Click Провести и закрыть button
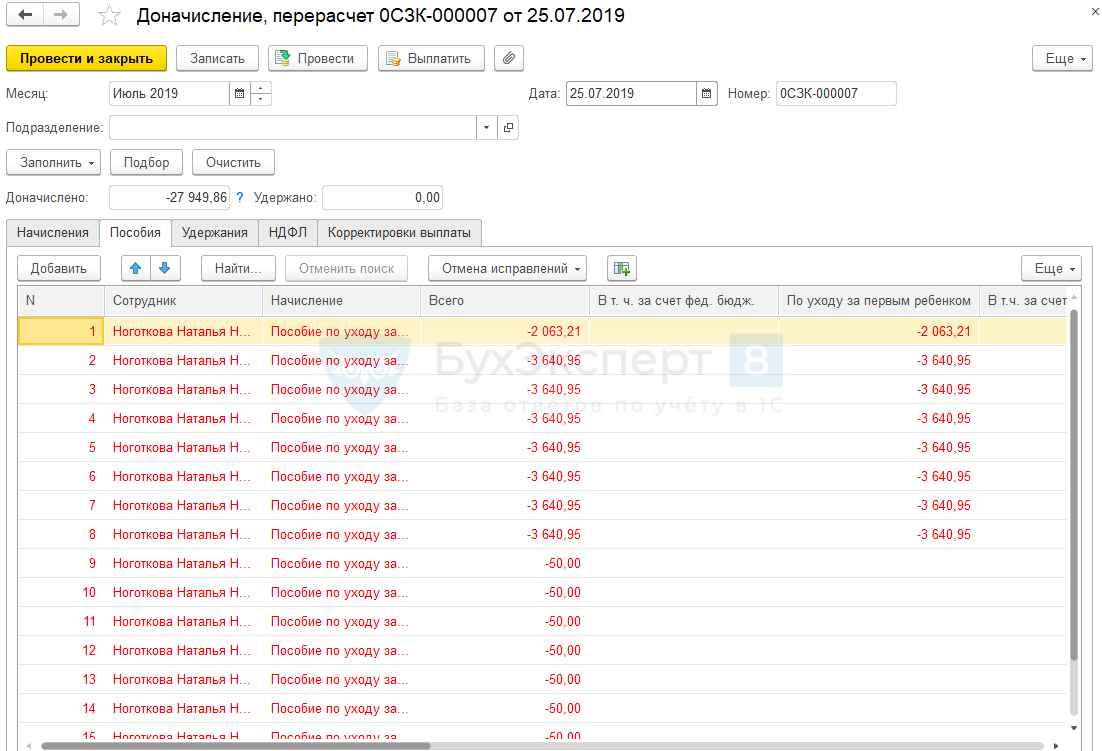1102x751 pixels. [x=87, y=58]
